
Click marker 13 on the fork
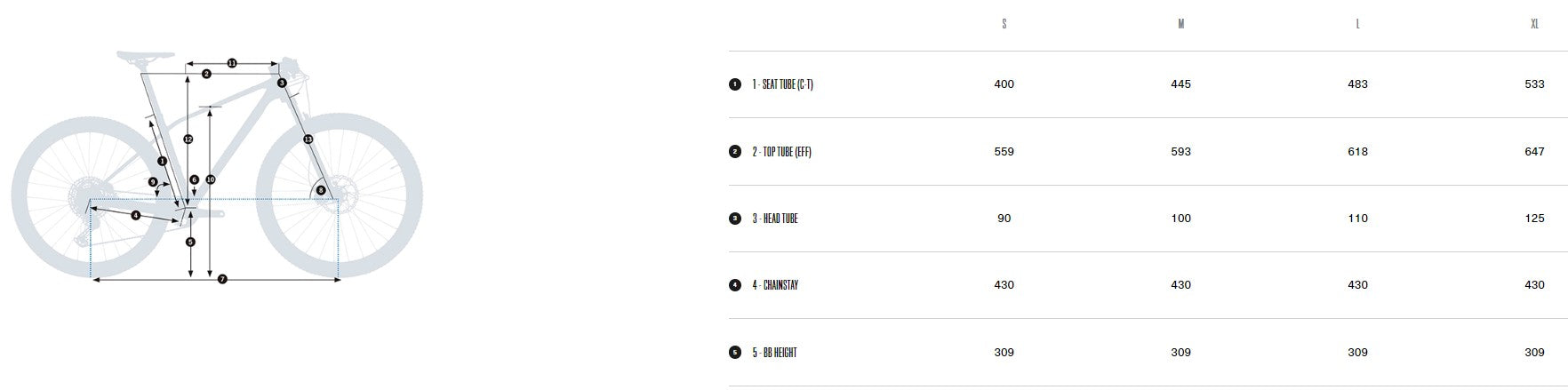pyautogui.click(x=308, y=139)
